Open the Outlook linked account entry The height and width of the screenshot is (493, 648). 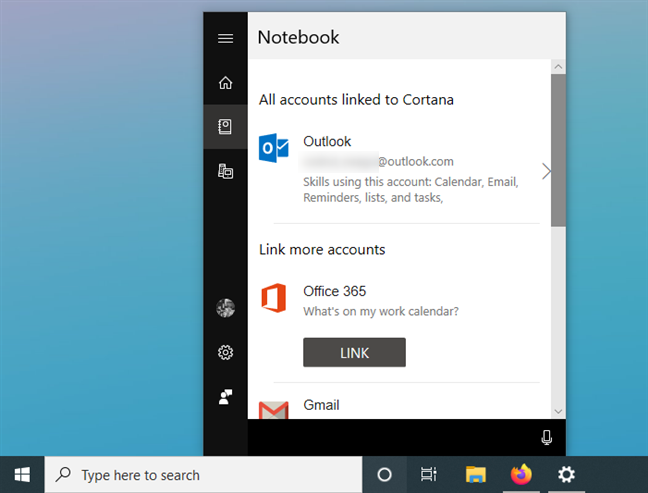point(399,169)
